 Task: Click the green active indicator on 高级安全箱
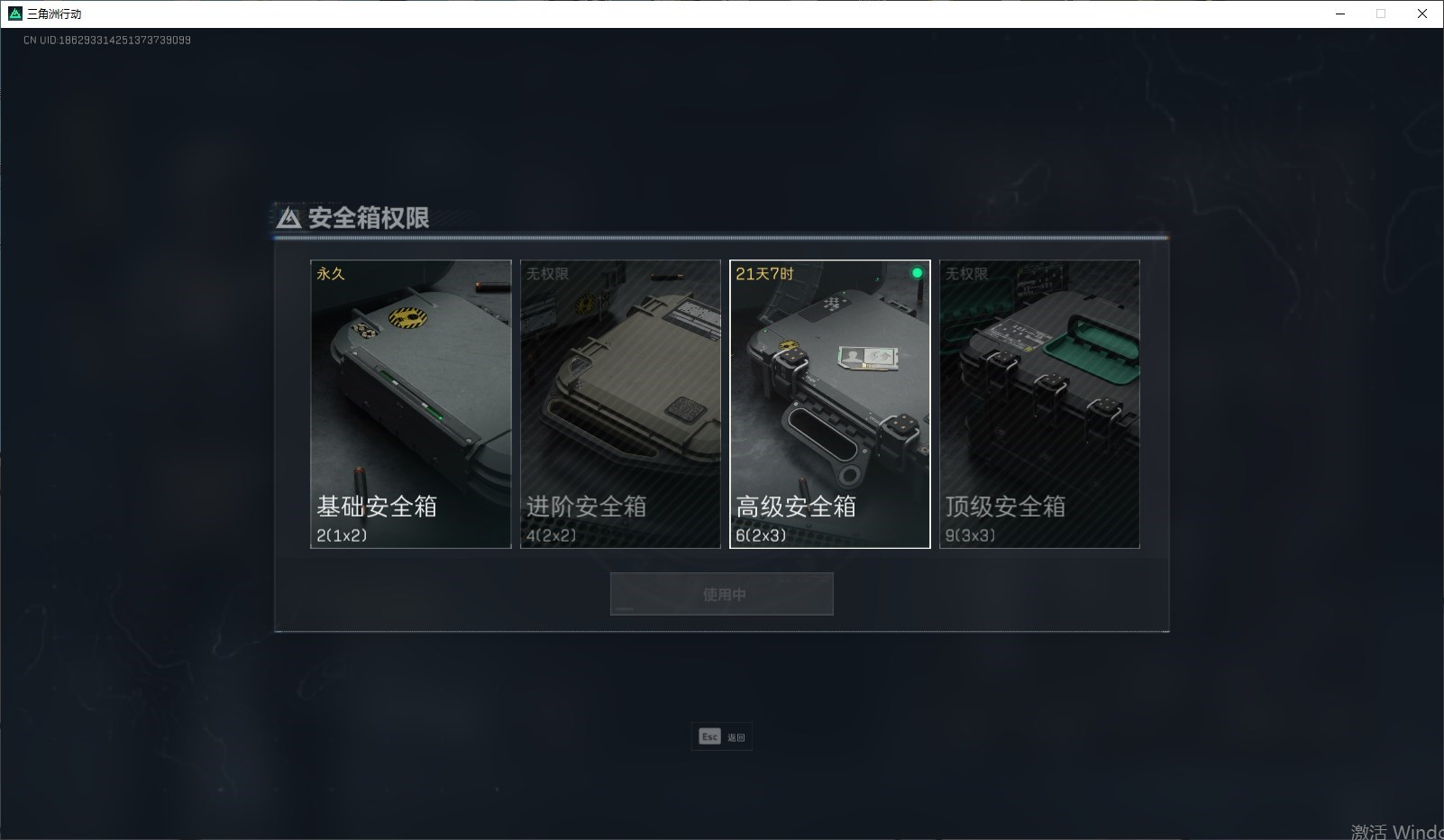click(x=917, y=273)
